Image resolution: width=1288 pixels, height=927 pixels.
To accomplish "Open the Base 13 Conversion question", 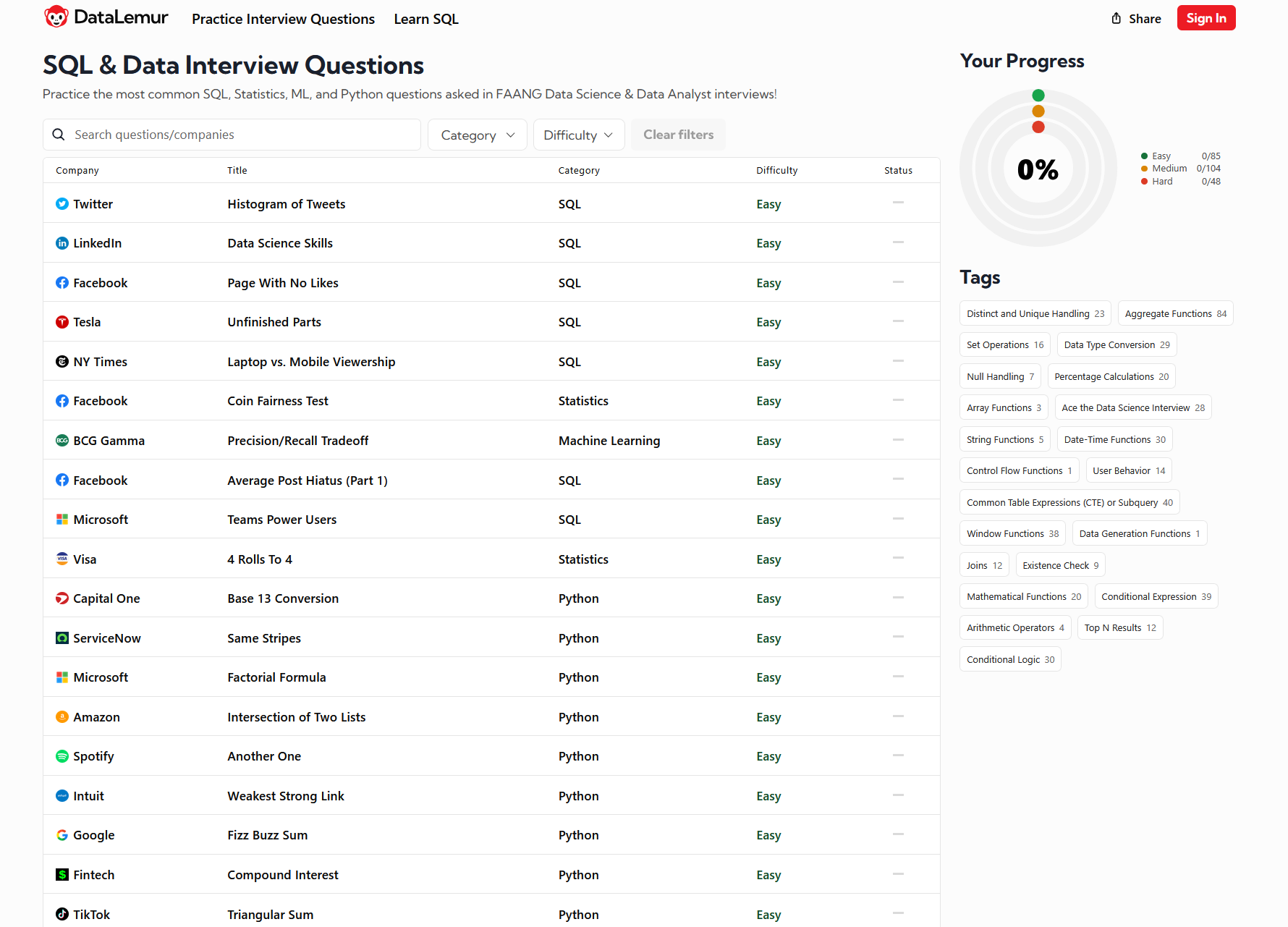I will (283, 598).
